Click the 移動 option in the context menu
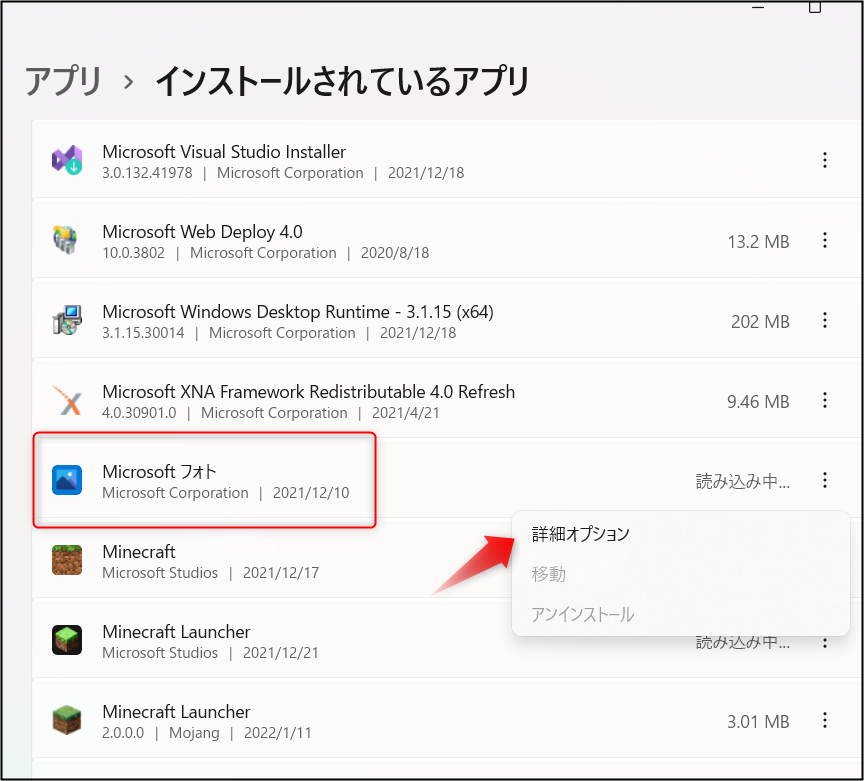This screenshot has width=864, height=781. pos(548,575)
